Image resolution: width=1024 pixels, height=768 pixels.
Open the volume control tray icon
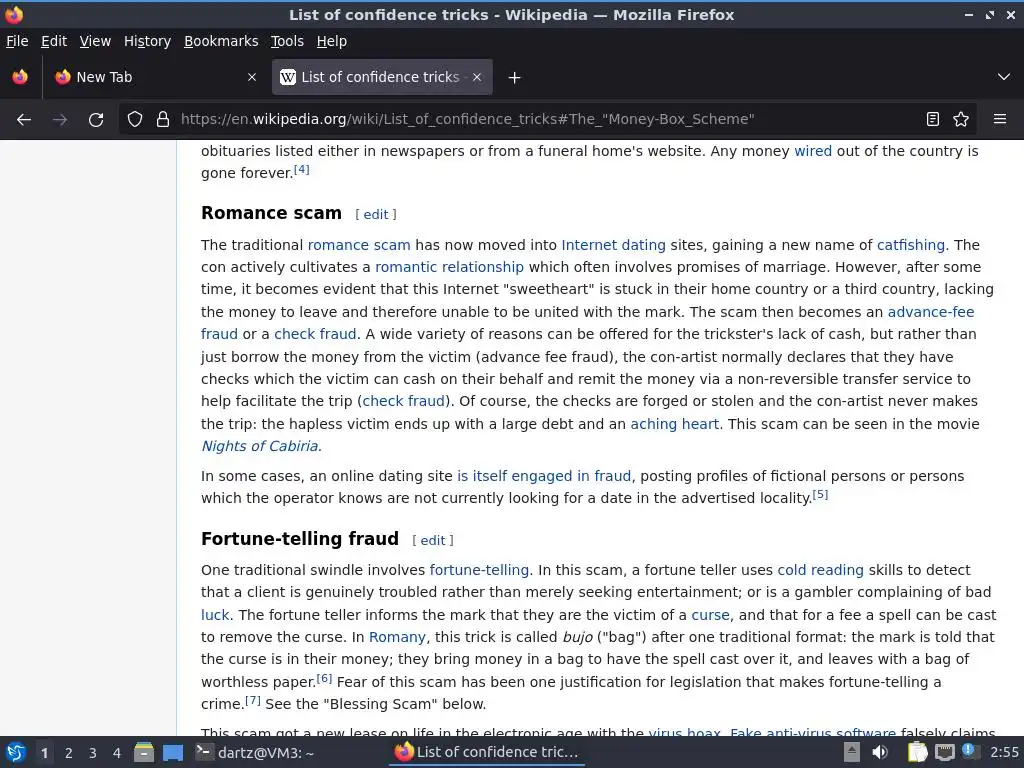[880, 753]
